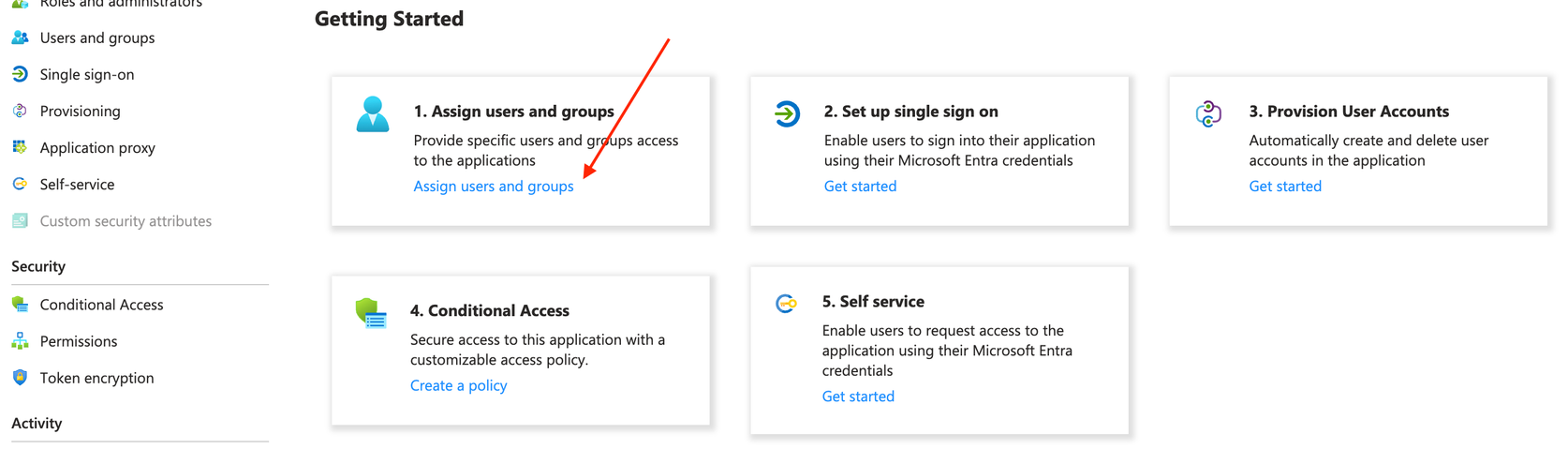Image resolution: width=1568 pixels, height=449 pixels.
Task: Open the 'Create a policy' link
Action: point(458,385)
